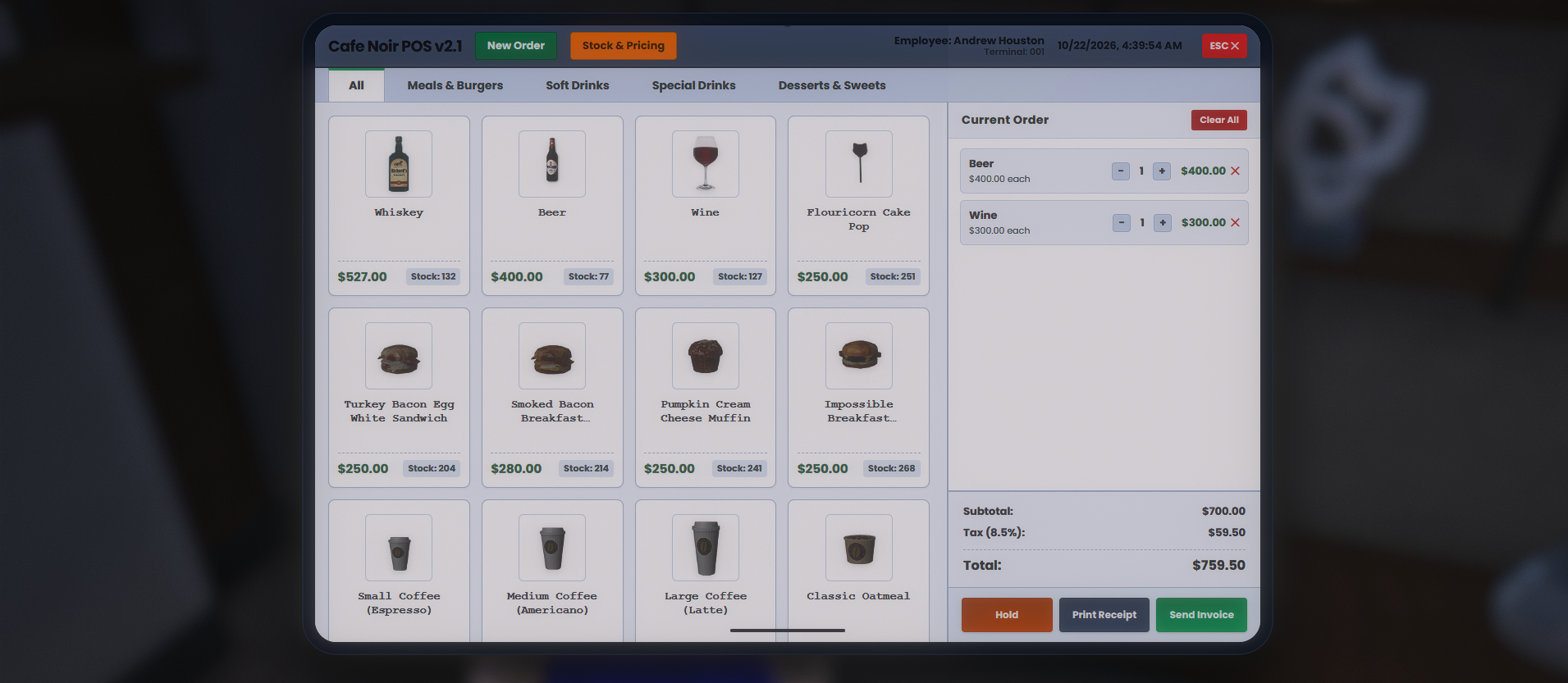Select Smoked Bacon Breakfast sandwich image

point(552,356)
